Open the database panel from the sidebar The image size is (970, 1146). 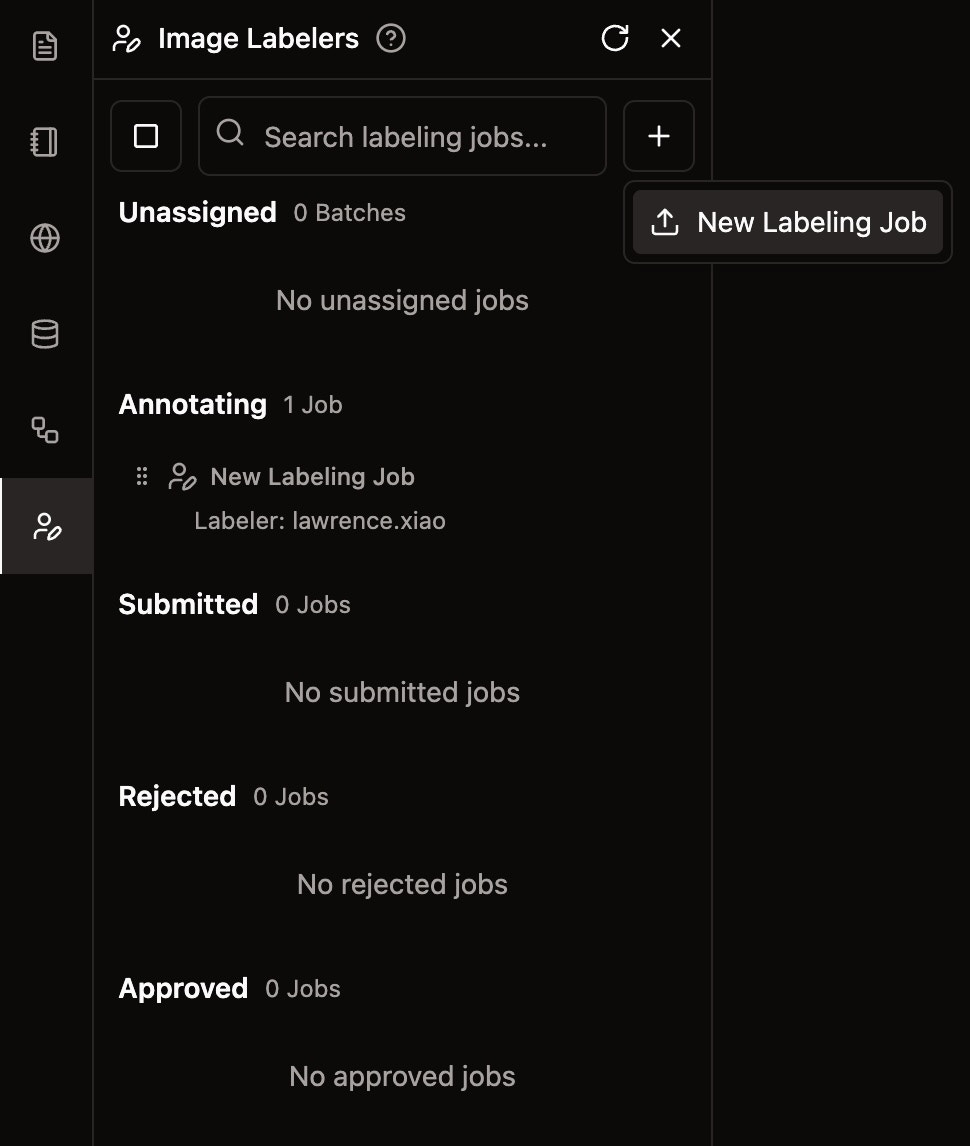tap(45, 334)
